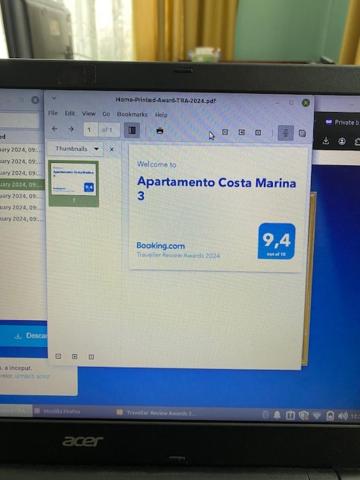Click the tray icon between Wi-Fi and volume
Image resolution: width=360 pixels, height=480 pixels.
click(x=330, y=416)
